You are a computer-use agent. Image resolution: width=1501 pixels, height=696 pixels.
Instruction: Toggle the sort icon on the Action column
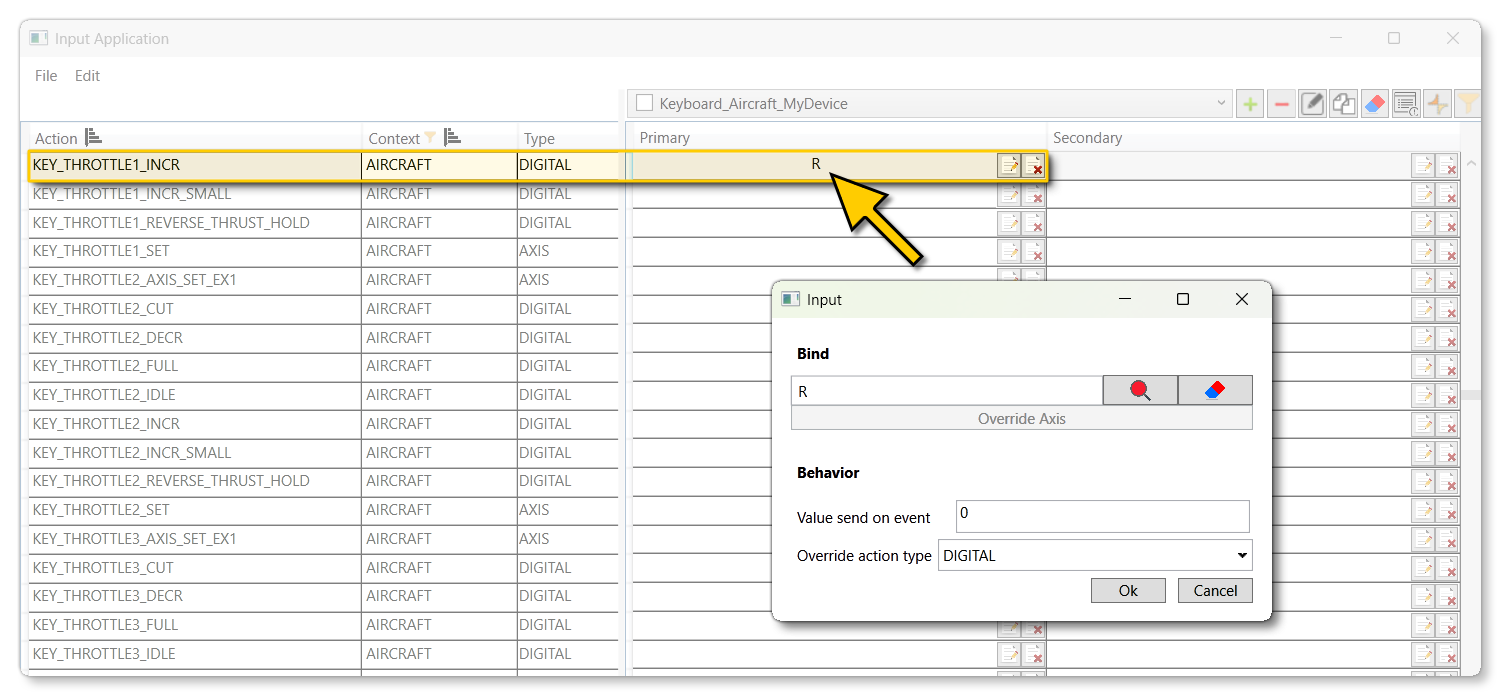(x=91, y=136)
